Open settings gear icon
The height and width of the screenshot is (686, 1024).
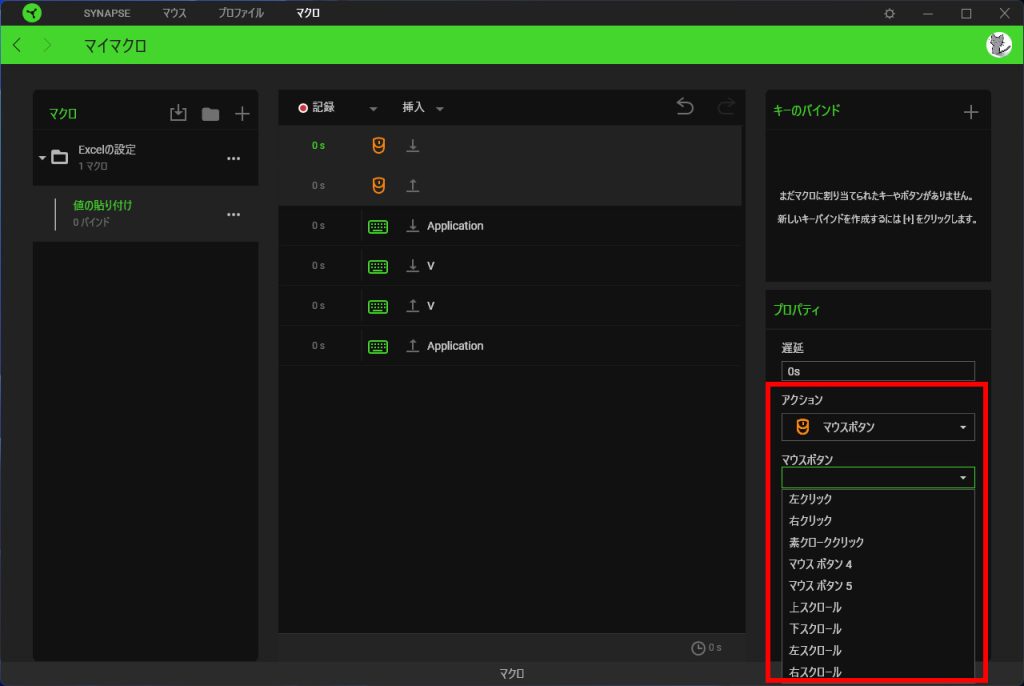(x=889, y=13)
